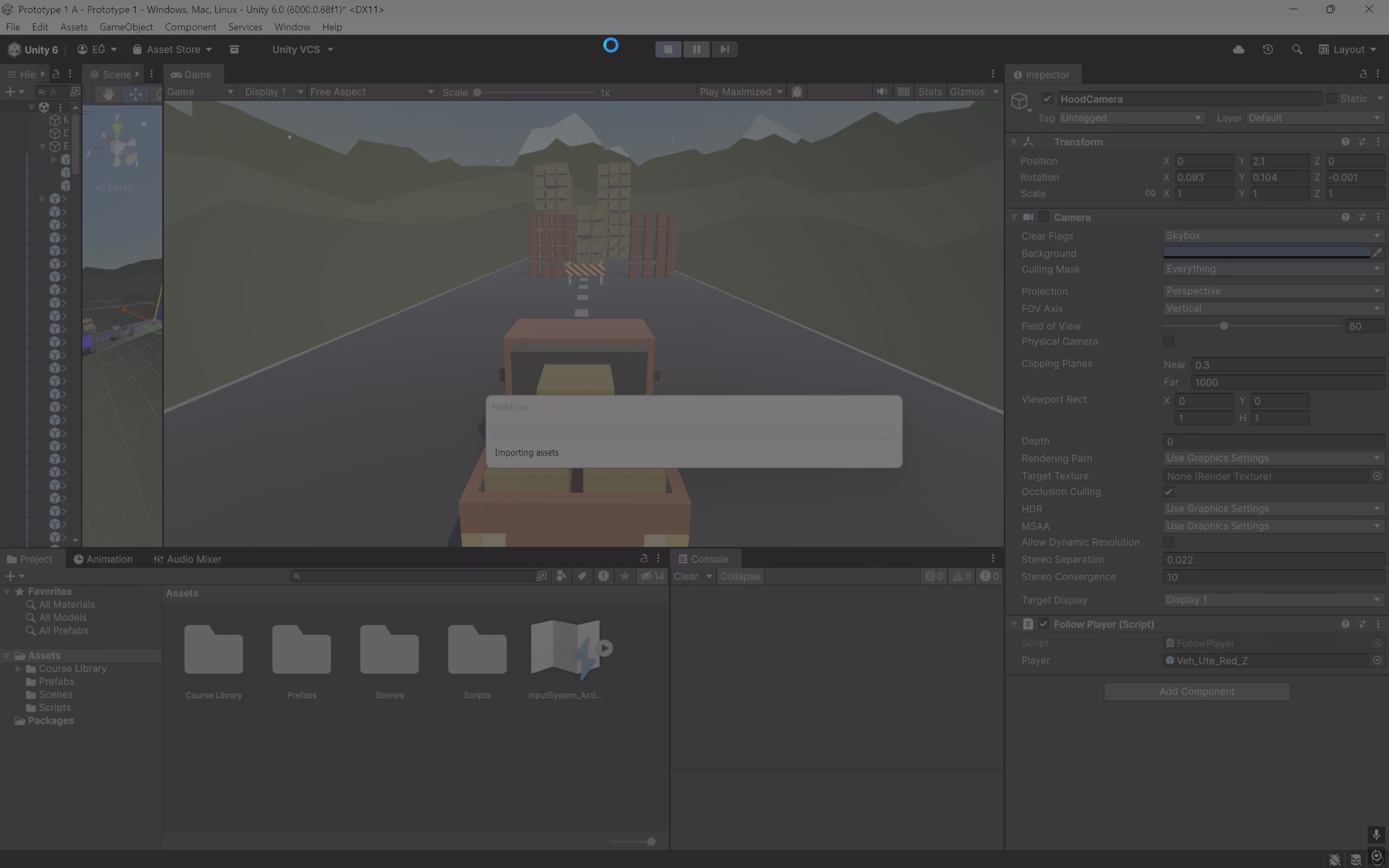Click the Background color swatch
1389x868 pixels.
point(1266,253)
